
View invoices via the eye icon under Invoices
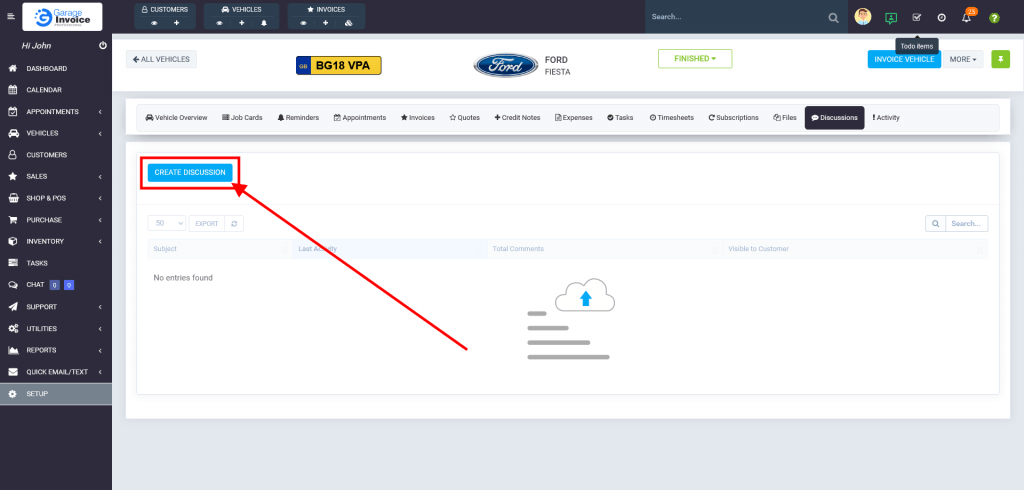[303, 23]
